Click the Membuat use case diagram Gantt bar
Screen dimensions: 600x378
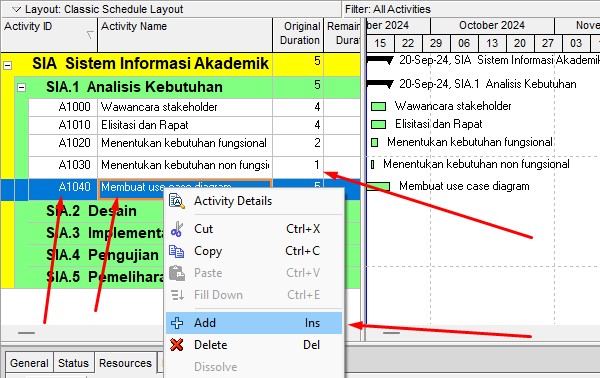click(x=378, y=187)
